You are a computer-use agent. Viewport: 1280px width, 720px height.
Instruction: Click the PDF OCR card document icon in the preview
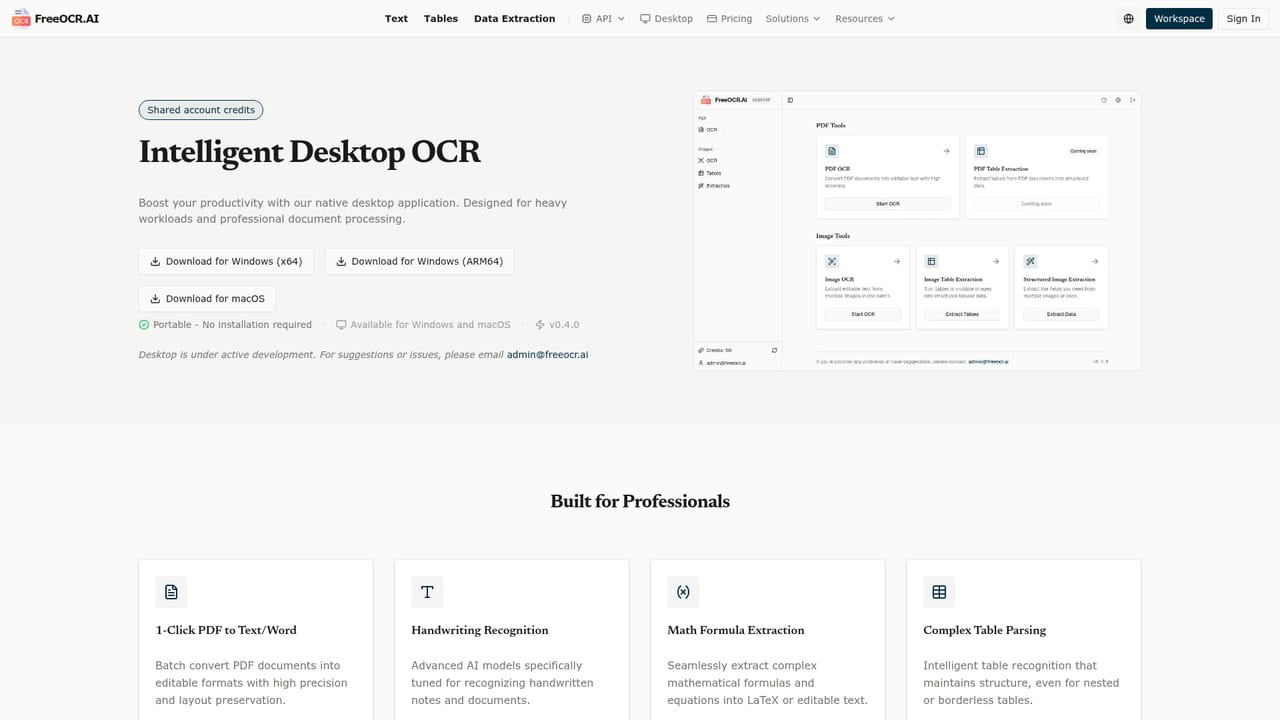(x=832, y=151)
